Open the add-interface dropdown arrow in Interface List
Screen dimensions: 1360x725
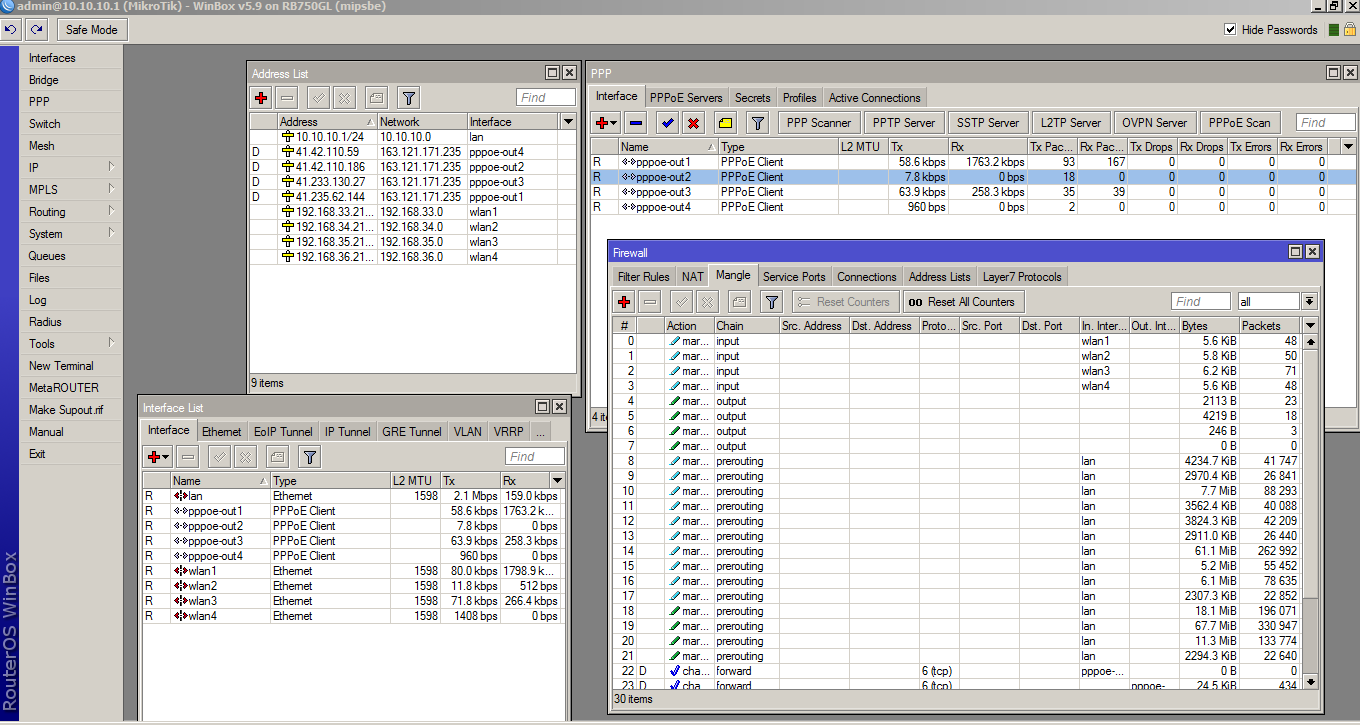tap(166, 456)
